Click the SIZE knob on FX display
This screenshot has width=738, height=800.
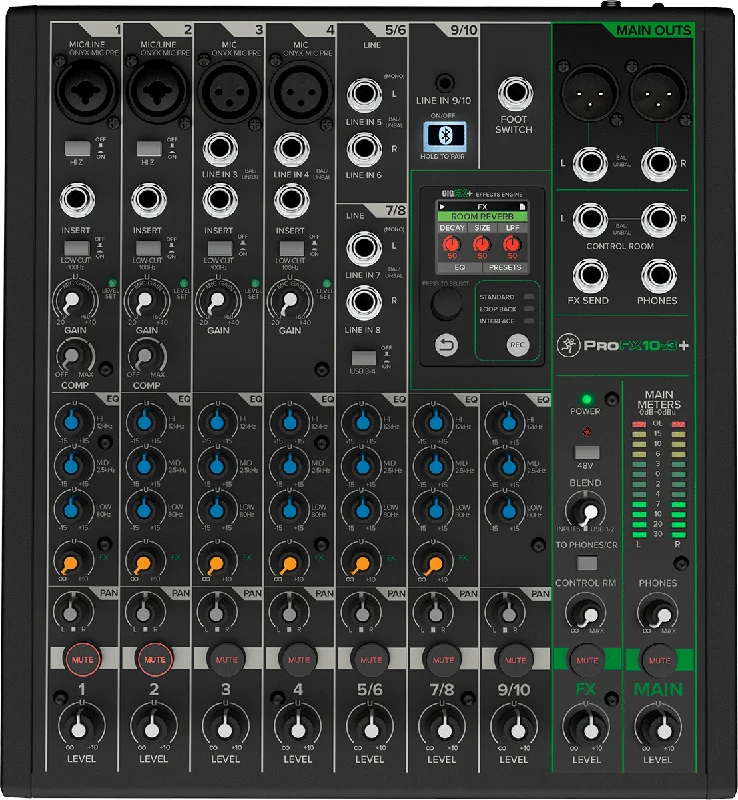[x=482, y=244]
